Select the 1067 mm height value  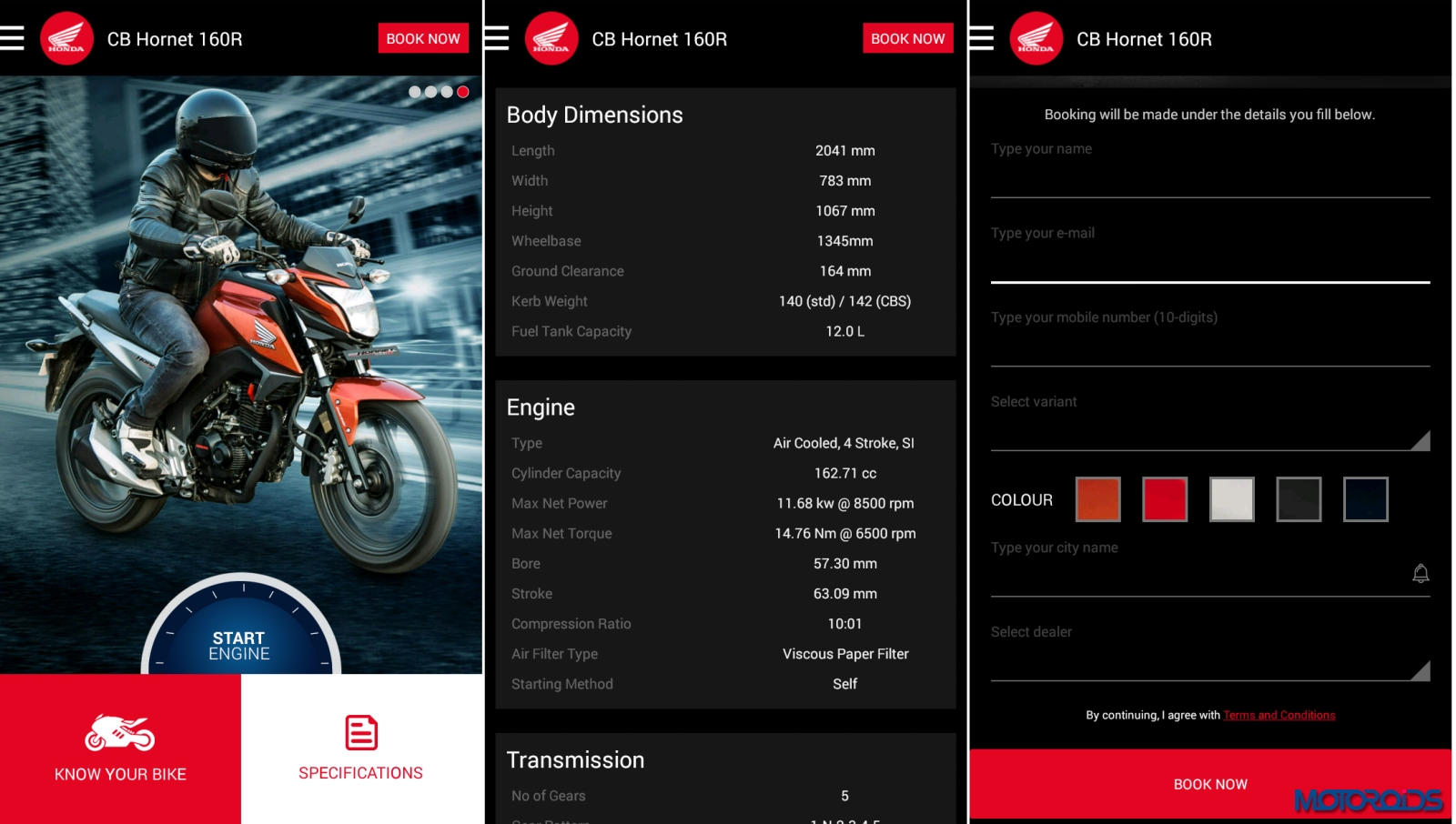coord(844,211)
